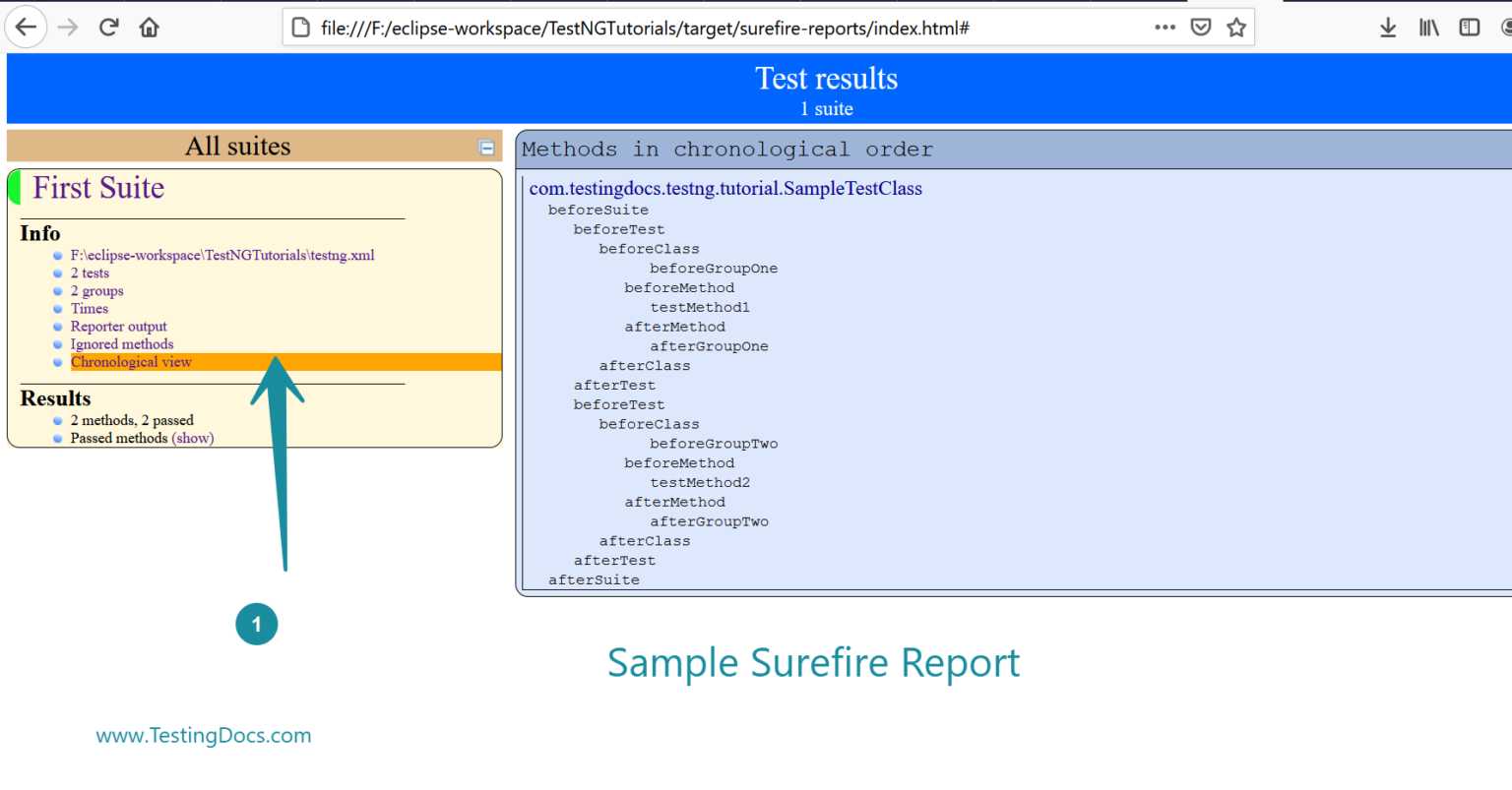The height and width of the screenshot is (790, 1512).
Task: Select the Chronological view link
Action: [x=131, y=362]
